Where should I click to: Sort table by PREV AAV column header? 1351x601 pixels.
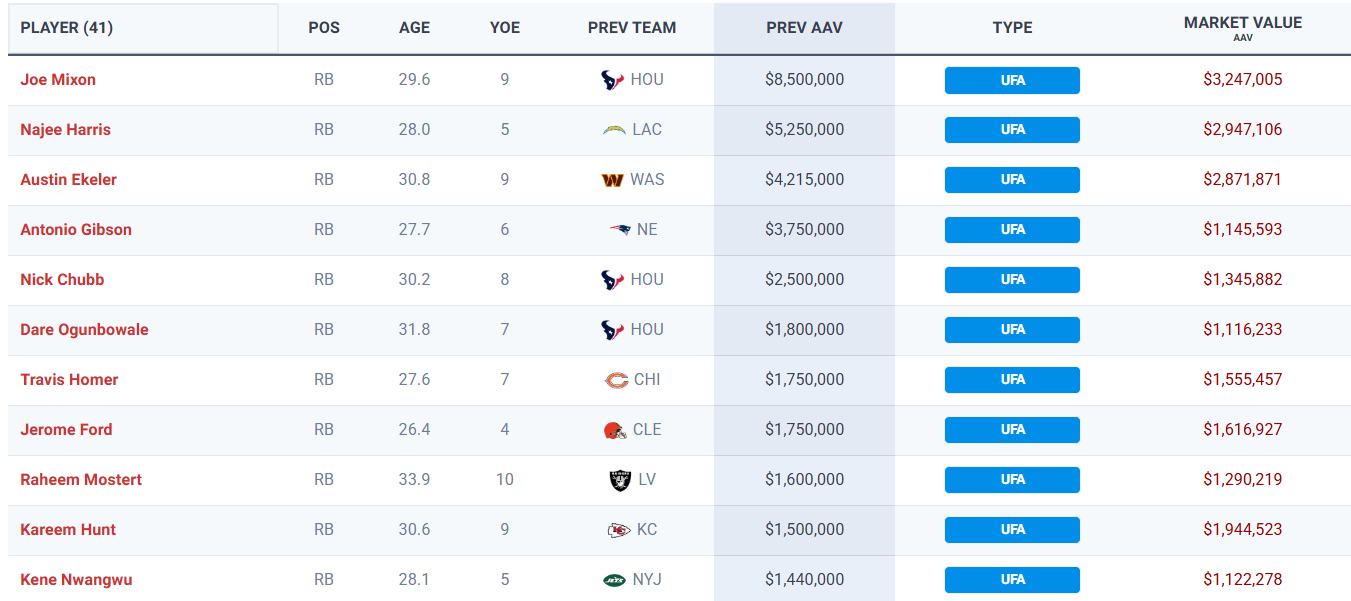click(x=804, y=28)
